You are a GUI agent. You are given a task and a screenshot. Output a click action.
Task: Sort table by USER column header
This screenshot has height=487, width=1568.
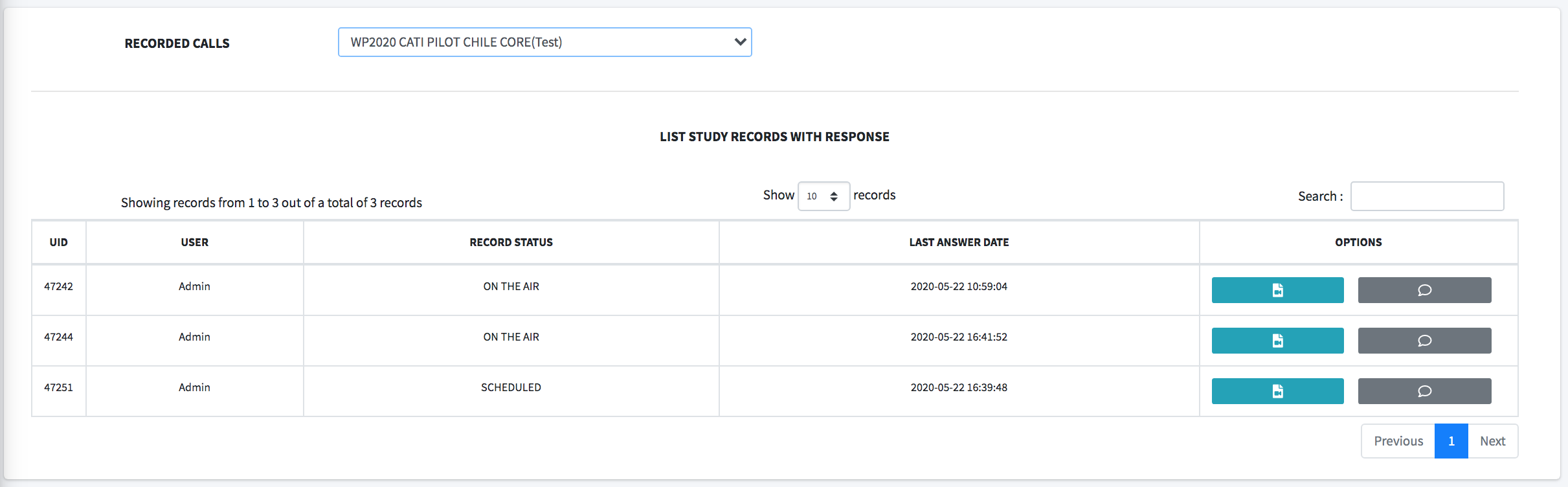195,242
